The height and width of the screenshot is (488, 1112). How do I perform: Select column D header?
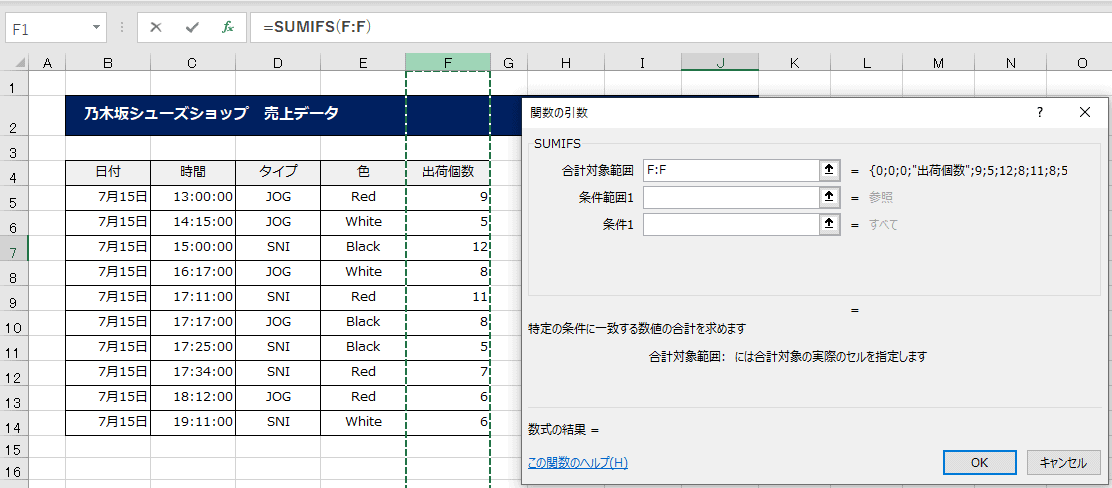click(277, 62)
